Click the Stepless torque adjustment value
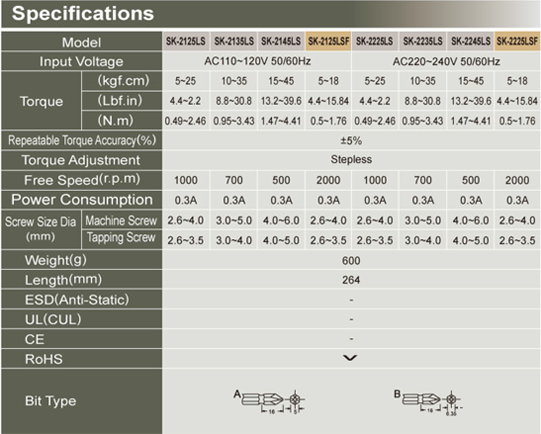The height and width of the screenshot is (434, 541). pos(351,159)
